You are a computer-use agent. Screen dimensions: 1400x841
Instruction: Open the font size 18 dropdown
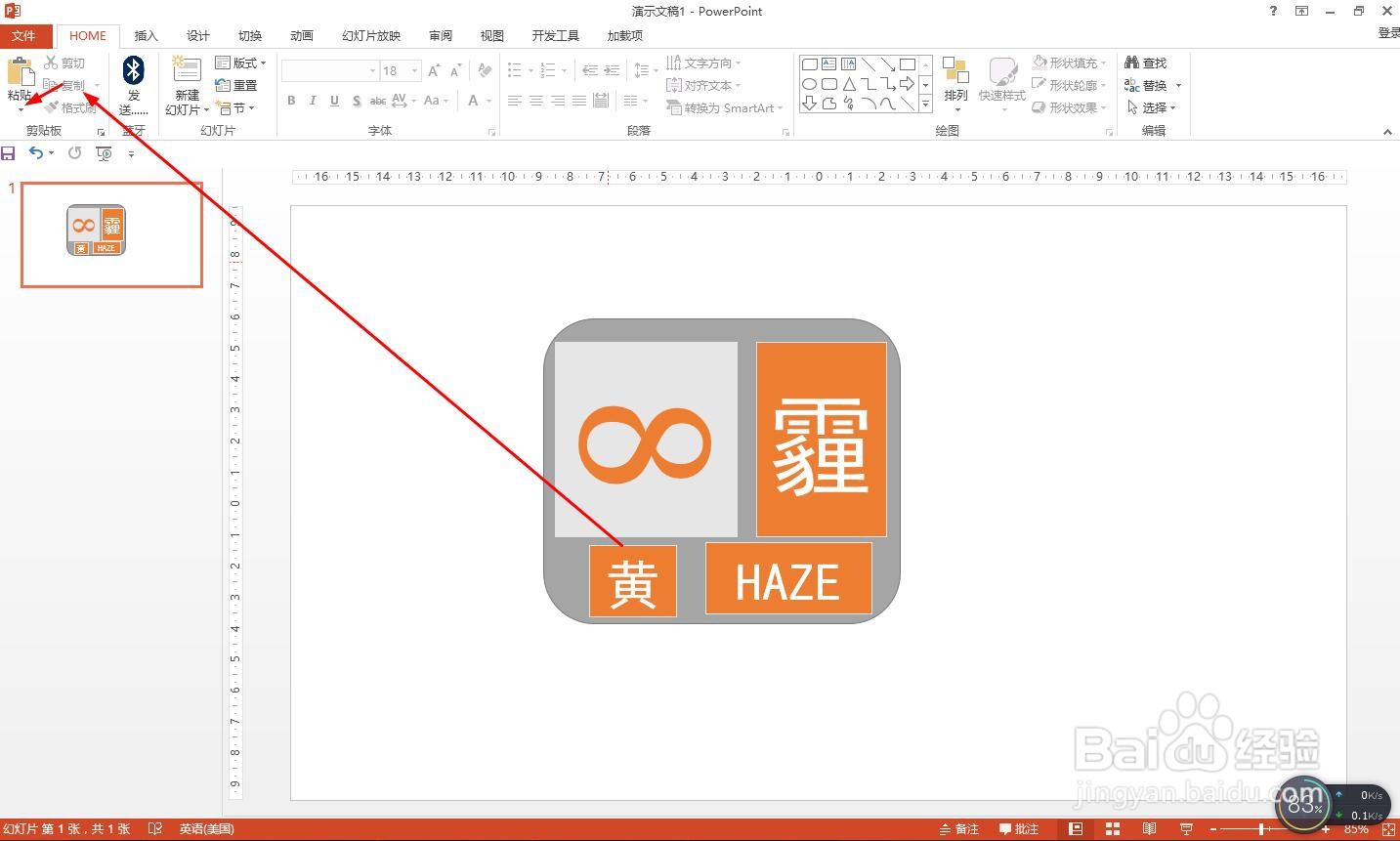click(415, 70)
